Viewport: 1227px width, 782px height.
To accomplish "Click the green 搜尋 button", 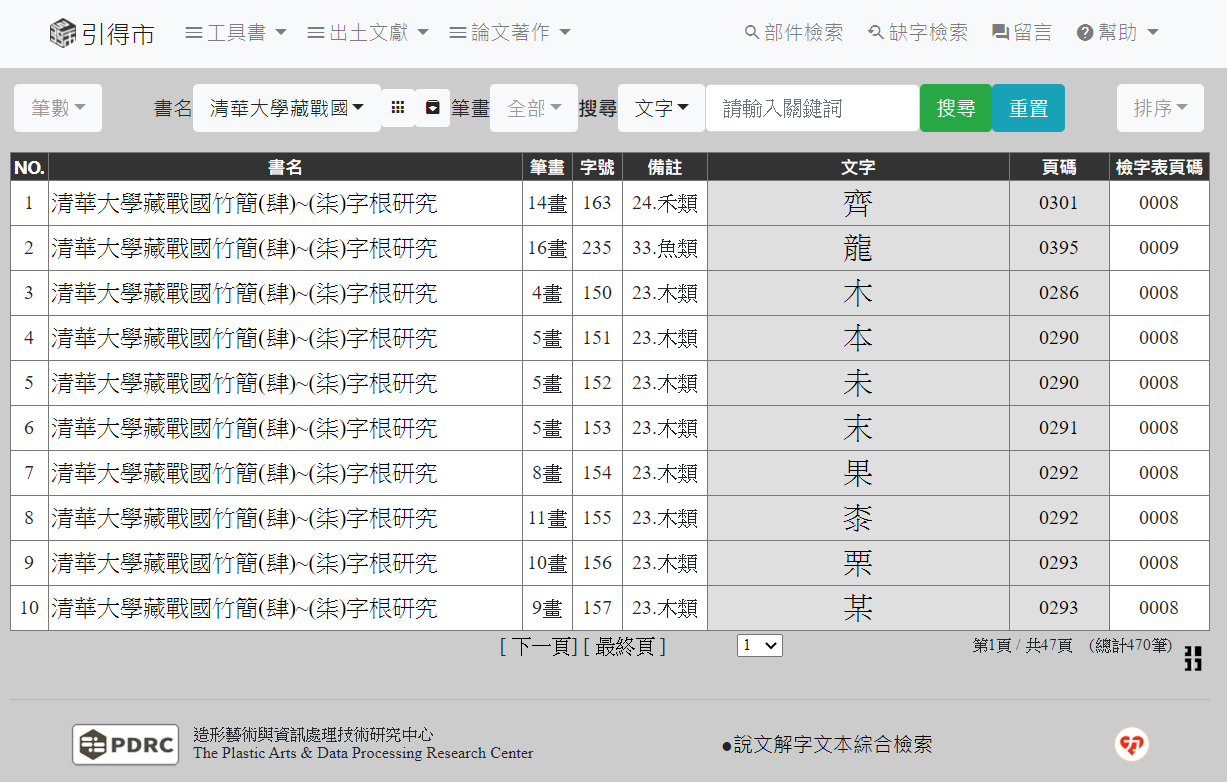I will click(956, 108).
